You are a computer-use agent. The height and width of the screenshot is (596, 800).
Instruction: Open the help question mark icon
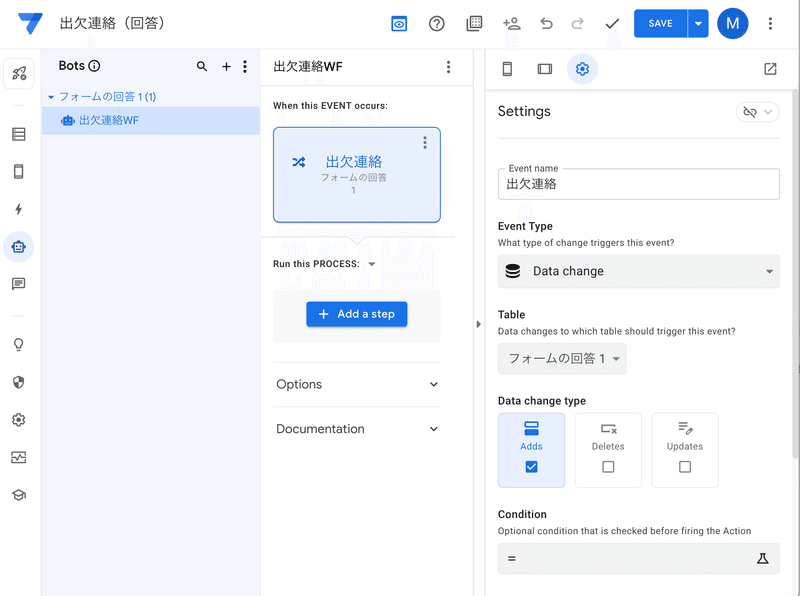tap(437, 23)
